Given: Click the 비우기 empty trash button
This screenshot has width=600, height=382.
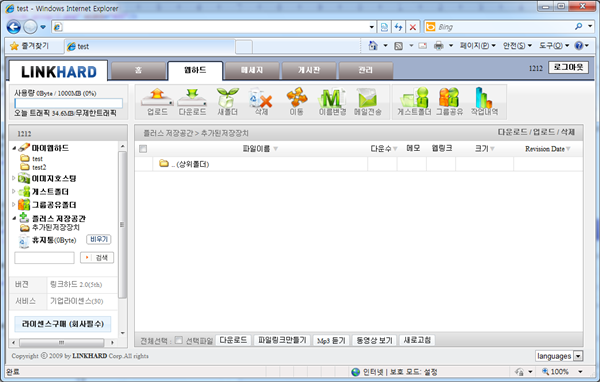Looking at the screenshot, I should click(x=99, y=239).
